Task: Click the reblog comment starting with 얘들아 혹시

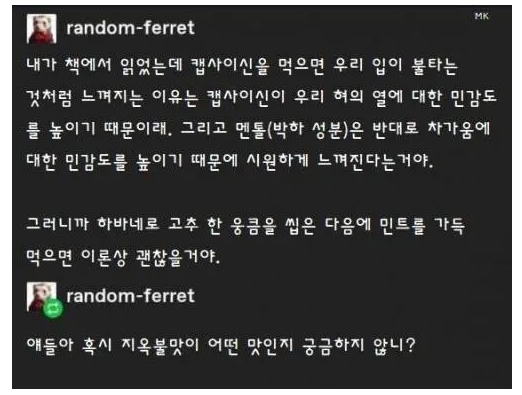Action: (x=221, y=346)
